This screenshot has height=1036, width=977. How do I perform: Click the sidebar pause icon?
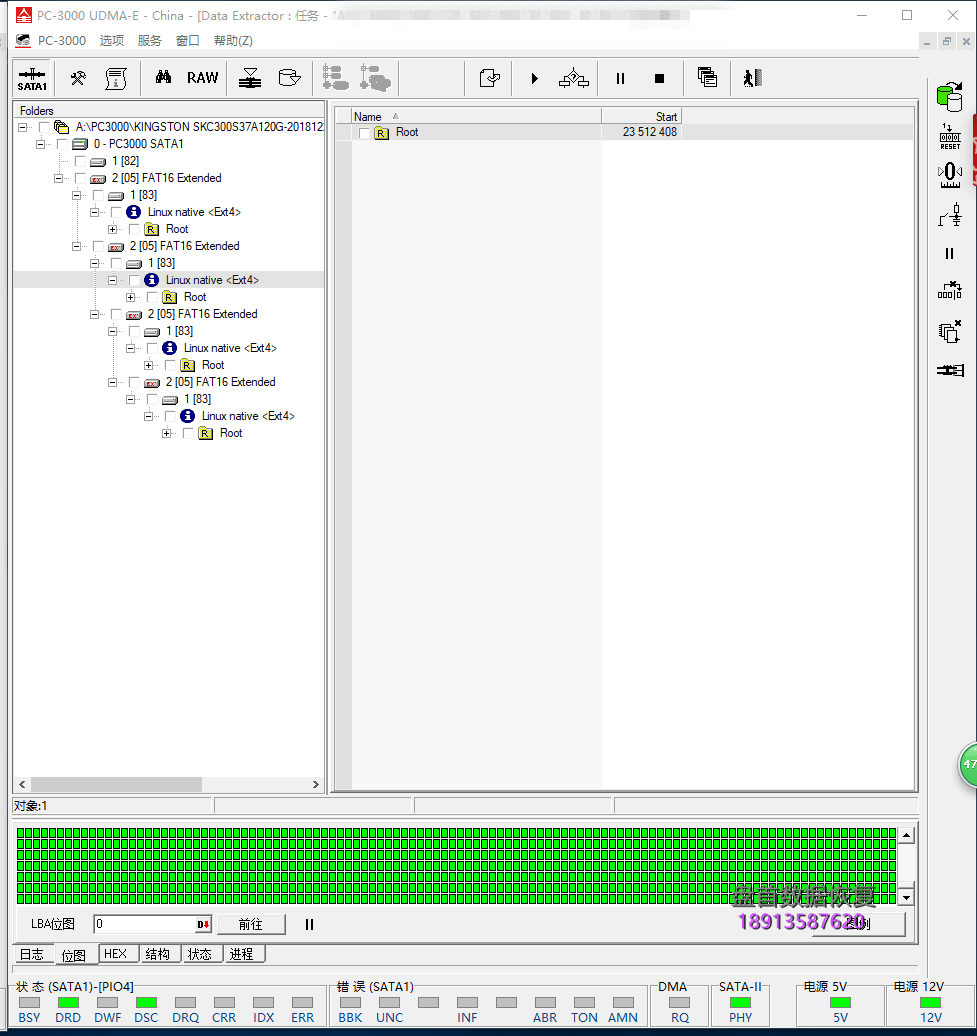tap(949, 254)
